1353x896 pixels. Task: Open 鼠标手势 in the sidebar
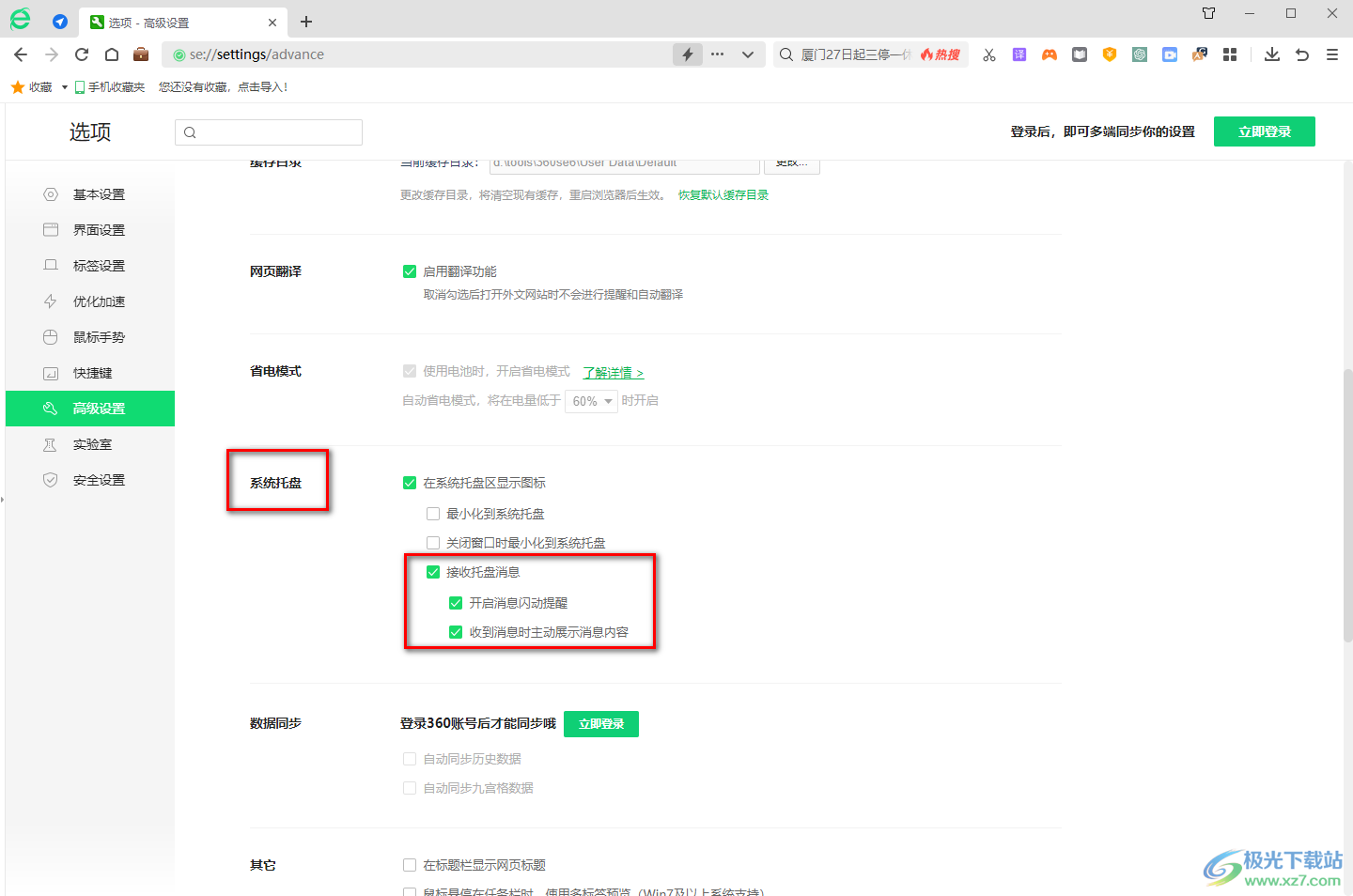(x=90, y=337)
